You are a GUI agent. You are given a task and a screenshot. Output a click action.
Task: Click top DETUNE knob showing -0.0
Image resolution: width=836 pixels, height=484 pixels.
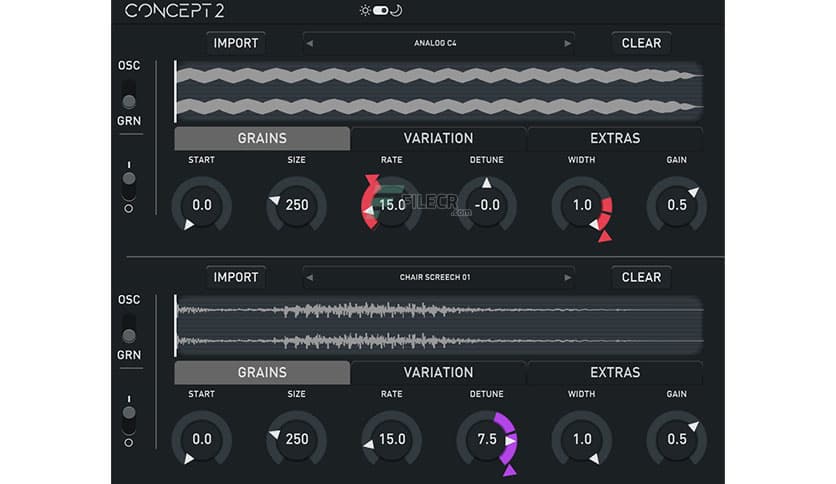point(487,205)
